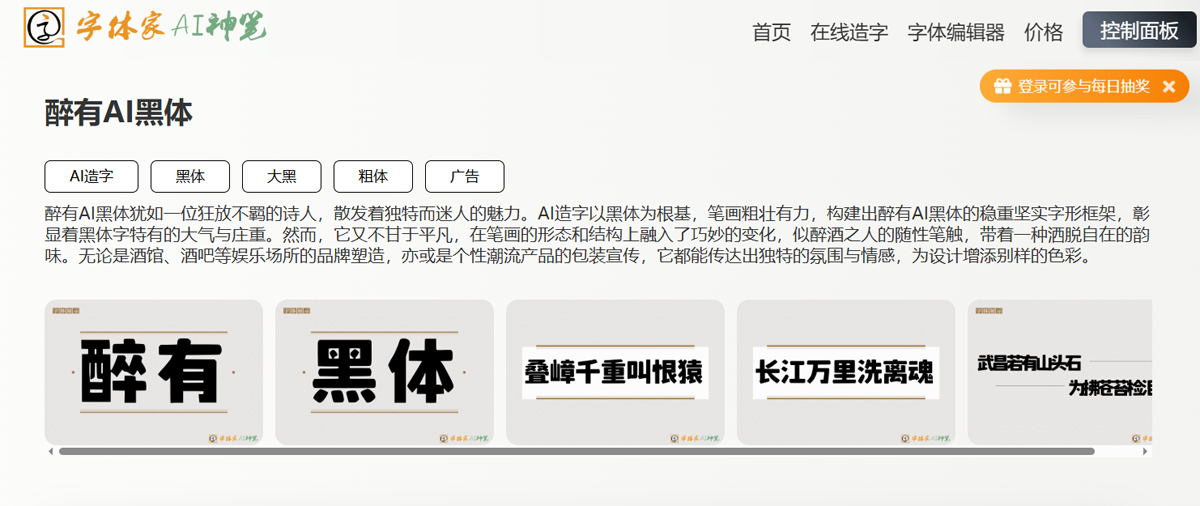Select the AI造字 tag
The image size is (1200, 506).
(91, 176)
